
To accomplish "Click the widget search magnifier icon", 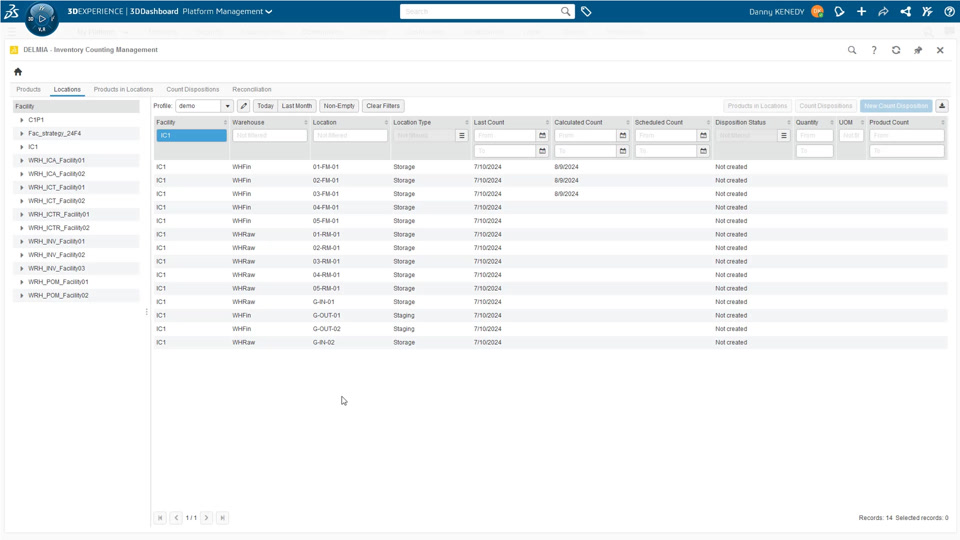I will (x=852, y=50).
